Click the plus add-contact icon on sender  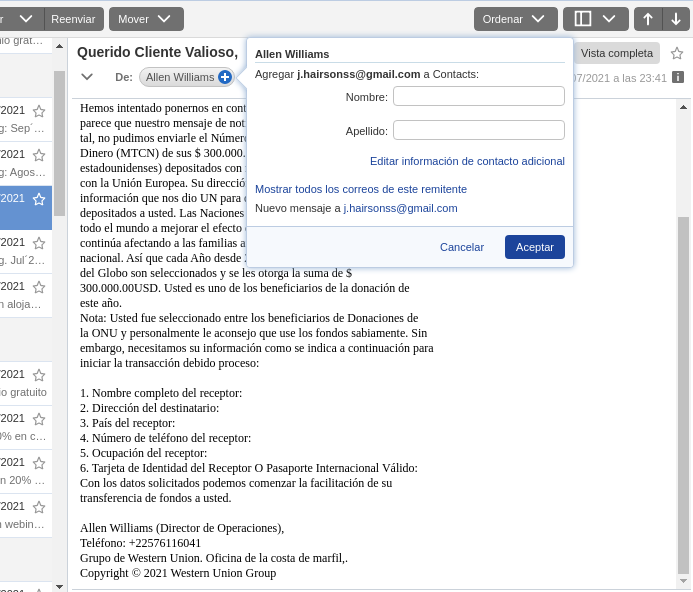click(x=225, y=77)
